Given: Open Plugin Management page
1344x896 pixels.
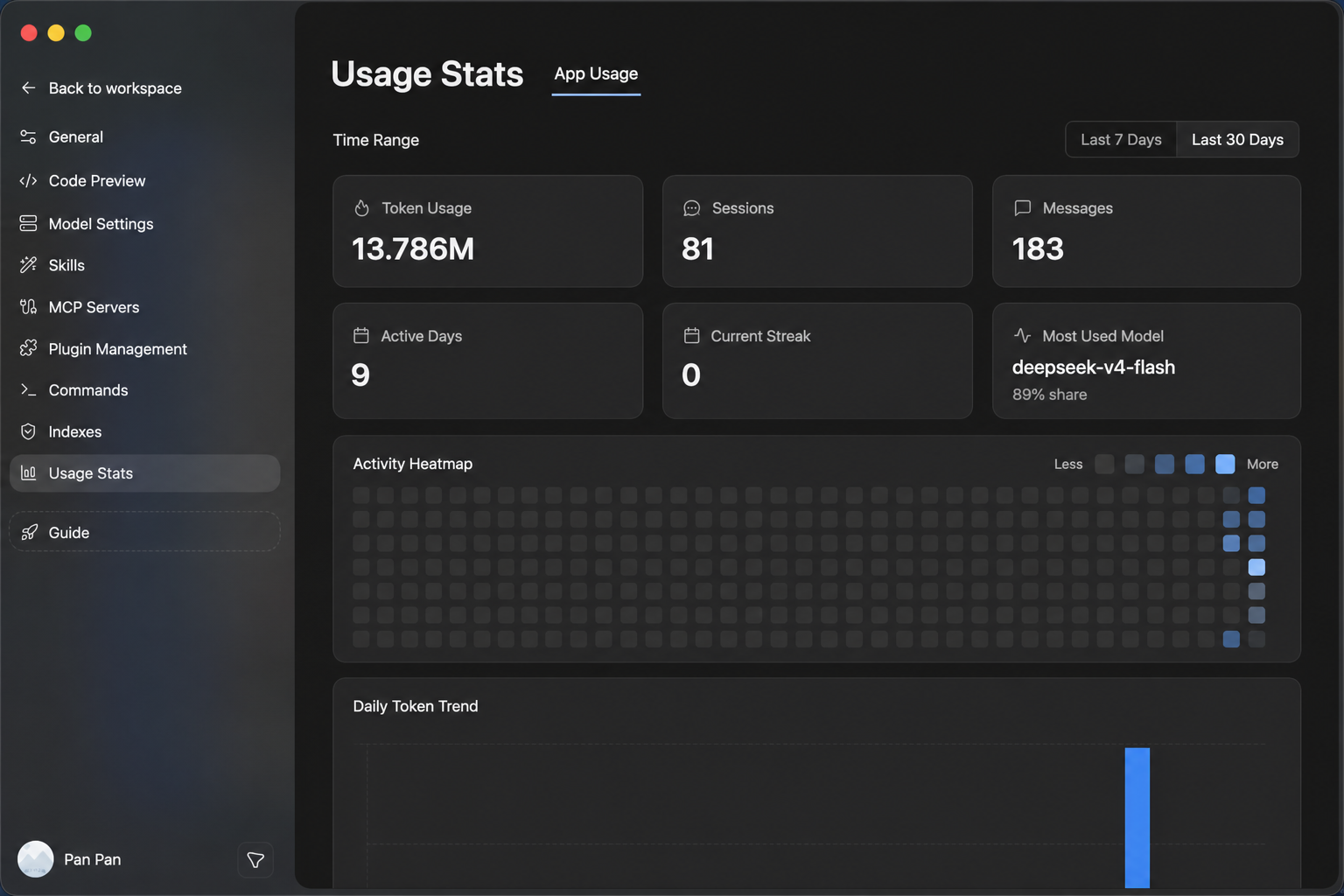Looking at the screenshot, I should [145, 348].
